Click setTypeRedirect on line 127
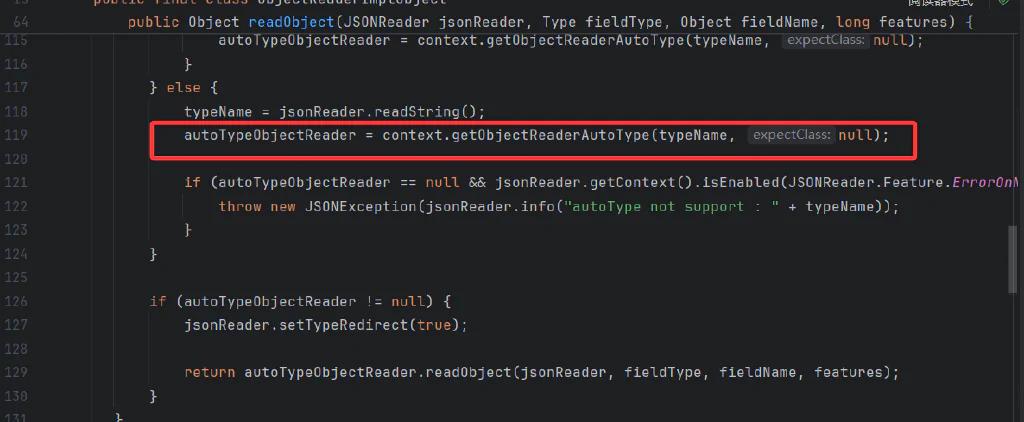Viewport: 1024px width, 422px height. click(x=334, y=325)
